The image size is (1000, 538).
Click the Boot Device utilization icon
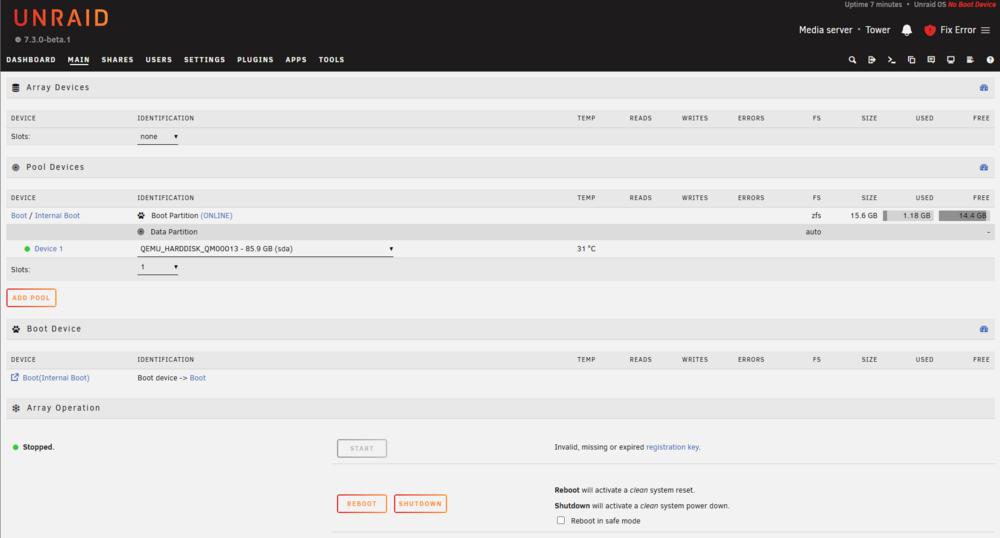click(984, 330)
